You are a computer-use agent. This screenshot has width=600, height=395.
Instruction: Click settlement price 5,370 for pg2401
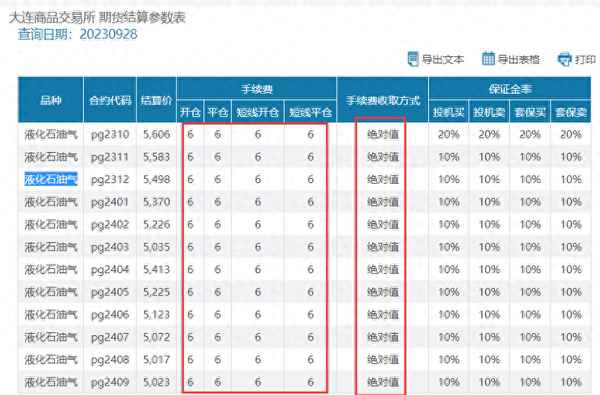pyautogui.click(x=157, y=202)
